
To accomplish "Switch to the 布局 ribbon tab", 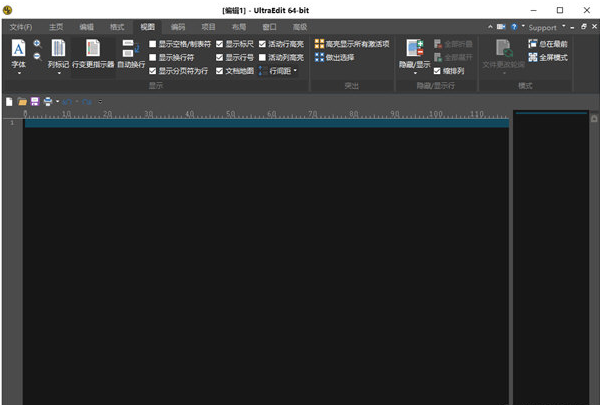I will 239,27.
